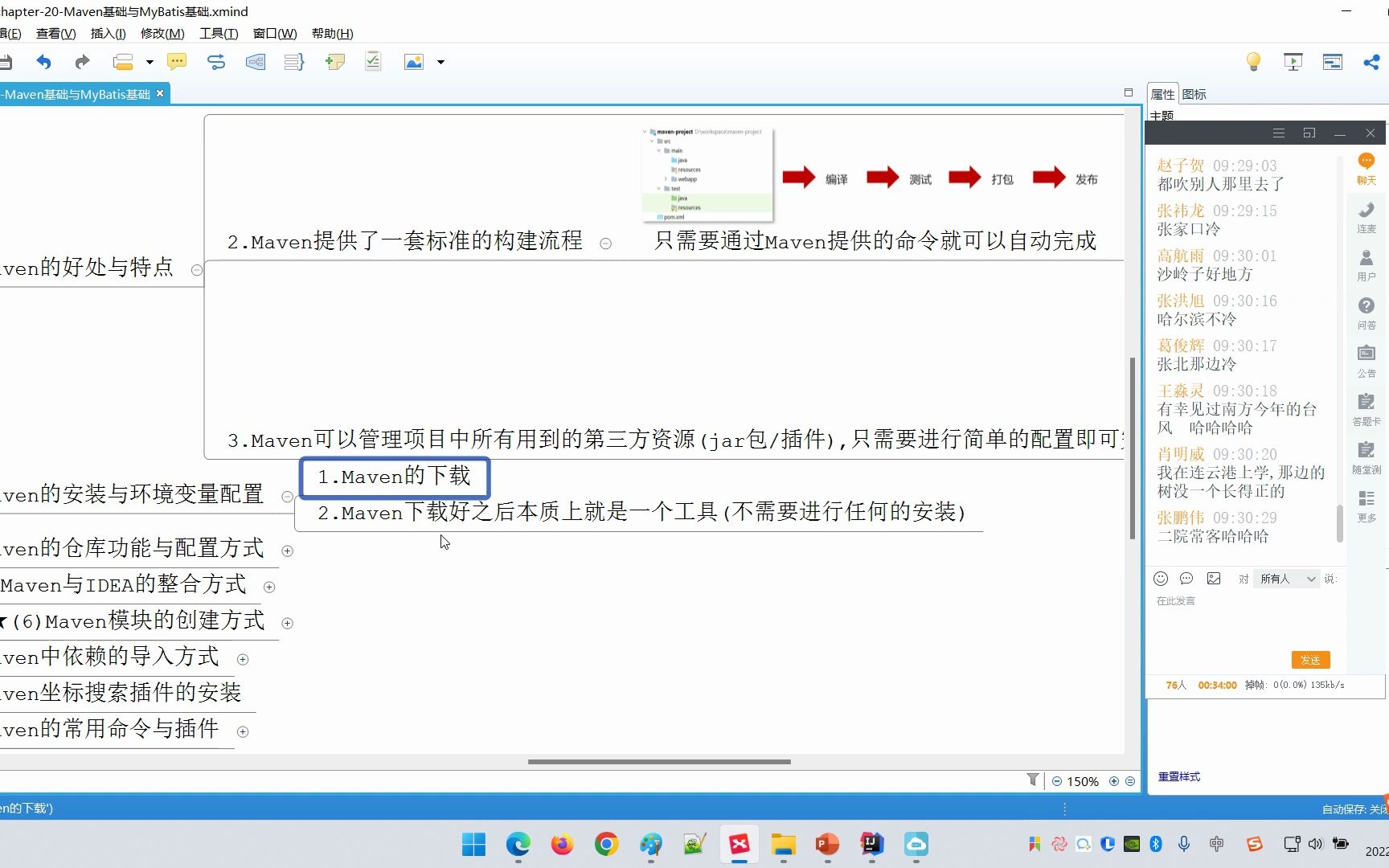Redo the action with the gray arrow
This screenshot has height=868, width=1389.
pyautogui.click(x=82, y=62)
